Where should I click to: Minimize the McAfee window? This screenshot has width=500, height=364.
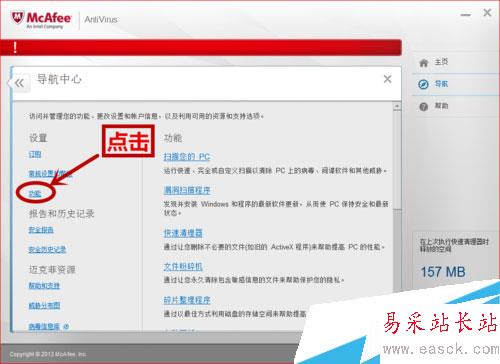tap(465, 15)
